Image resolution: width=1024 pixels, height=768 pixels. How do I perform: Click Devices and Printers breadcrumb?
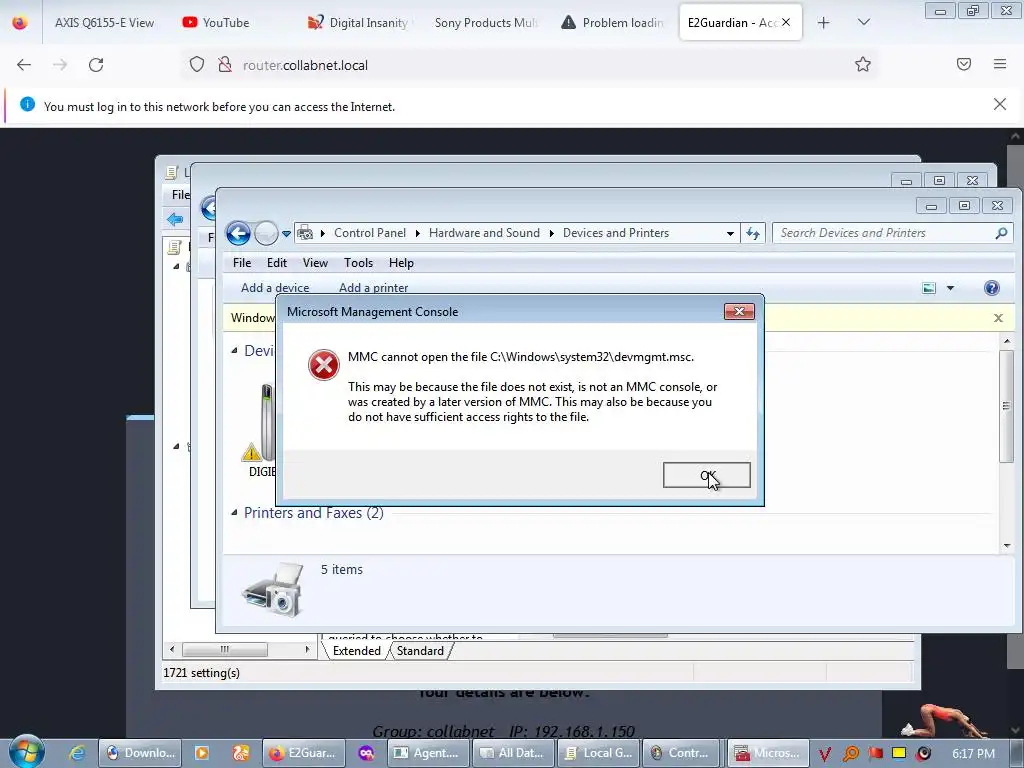click(x=616, y=233)
